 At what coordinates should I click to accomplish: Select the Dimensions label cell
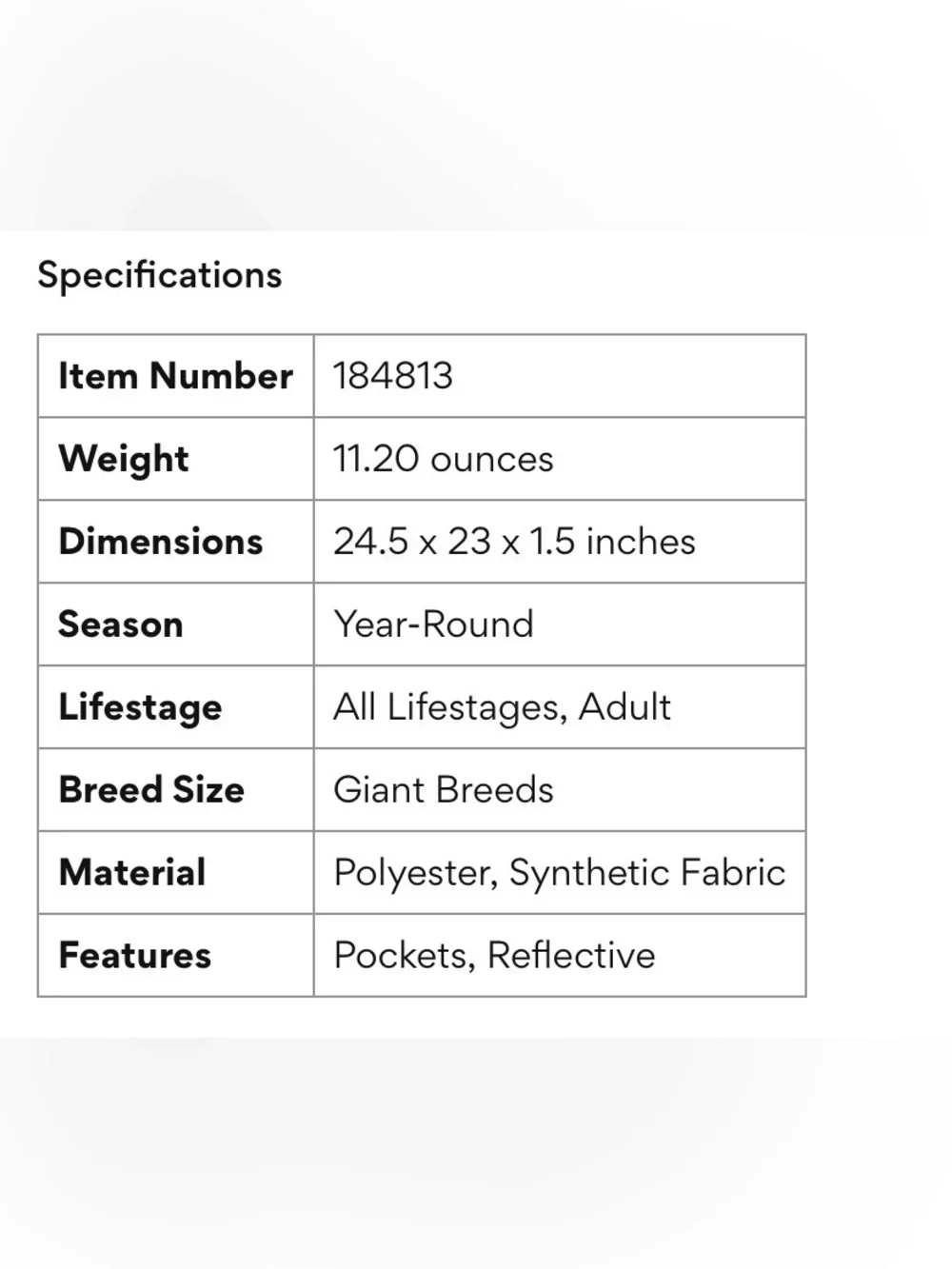(176, 542)
